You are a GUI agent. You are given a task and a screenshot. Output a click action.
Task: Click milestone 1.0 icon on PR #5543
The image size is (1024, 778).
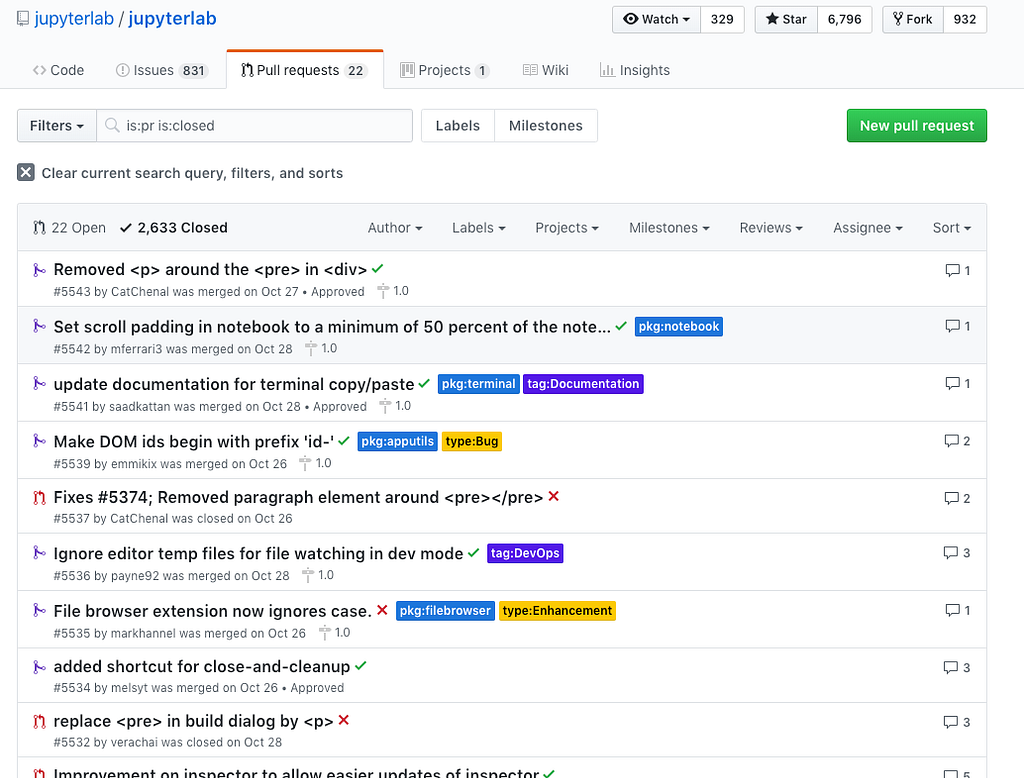(x=383, y=291)
